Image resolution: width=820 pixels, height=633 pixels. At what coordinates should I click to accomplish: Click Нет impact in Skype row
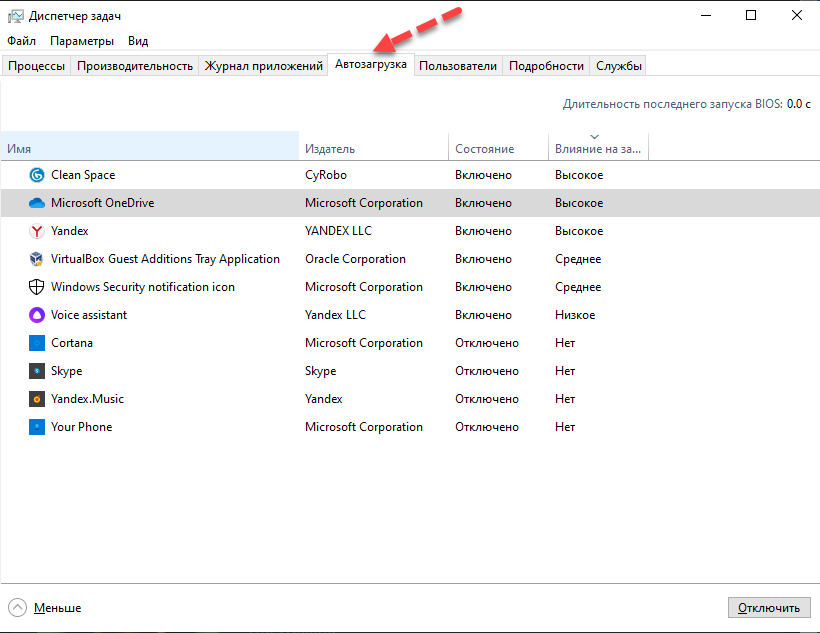tap(565, 371)
